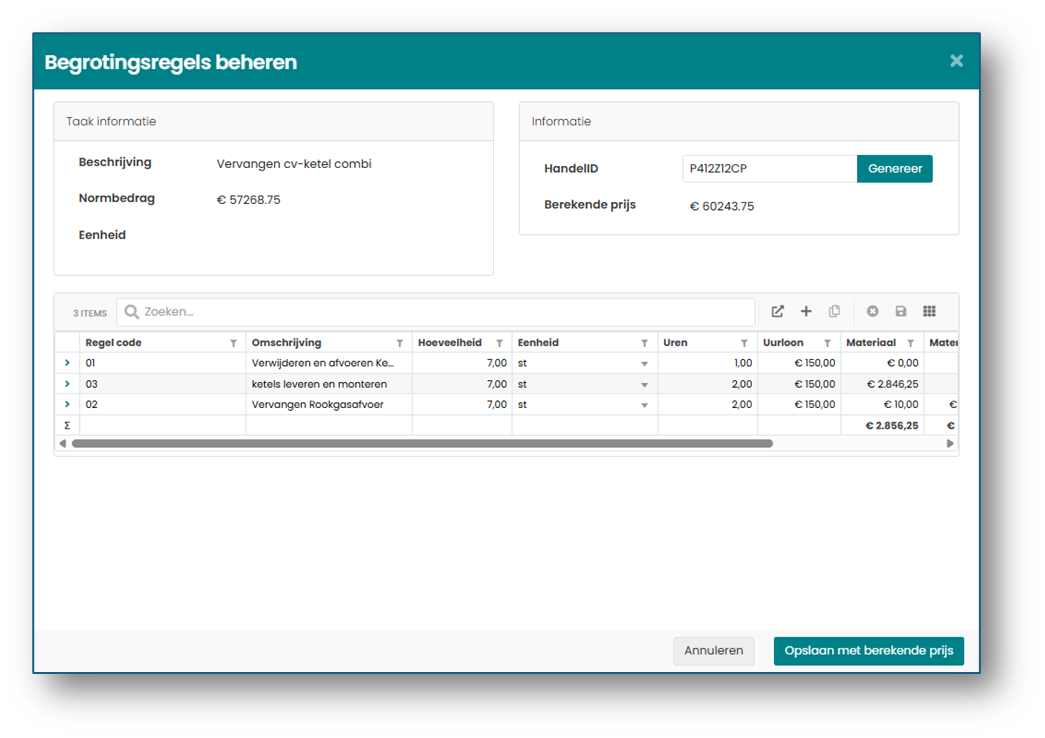Sort by the Omschrijving column header
The height and width of the screenshot is (738, 1045).
pyautogui.click(x=287, y=343)
